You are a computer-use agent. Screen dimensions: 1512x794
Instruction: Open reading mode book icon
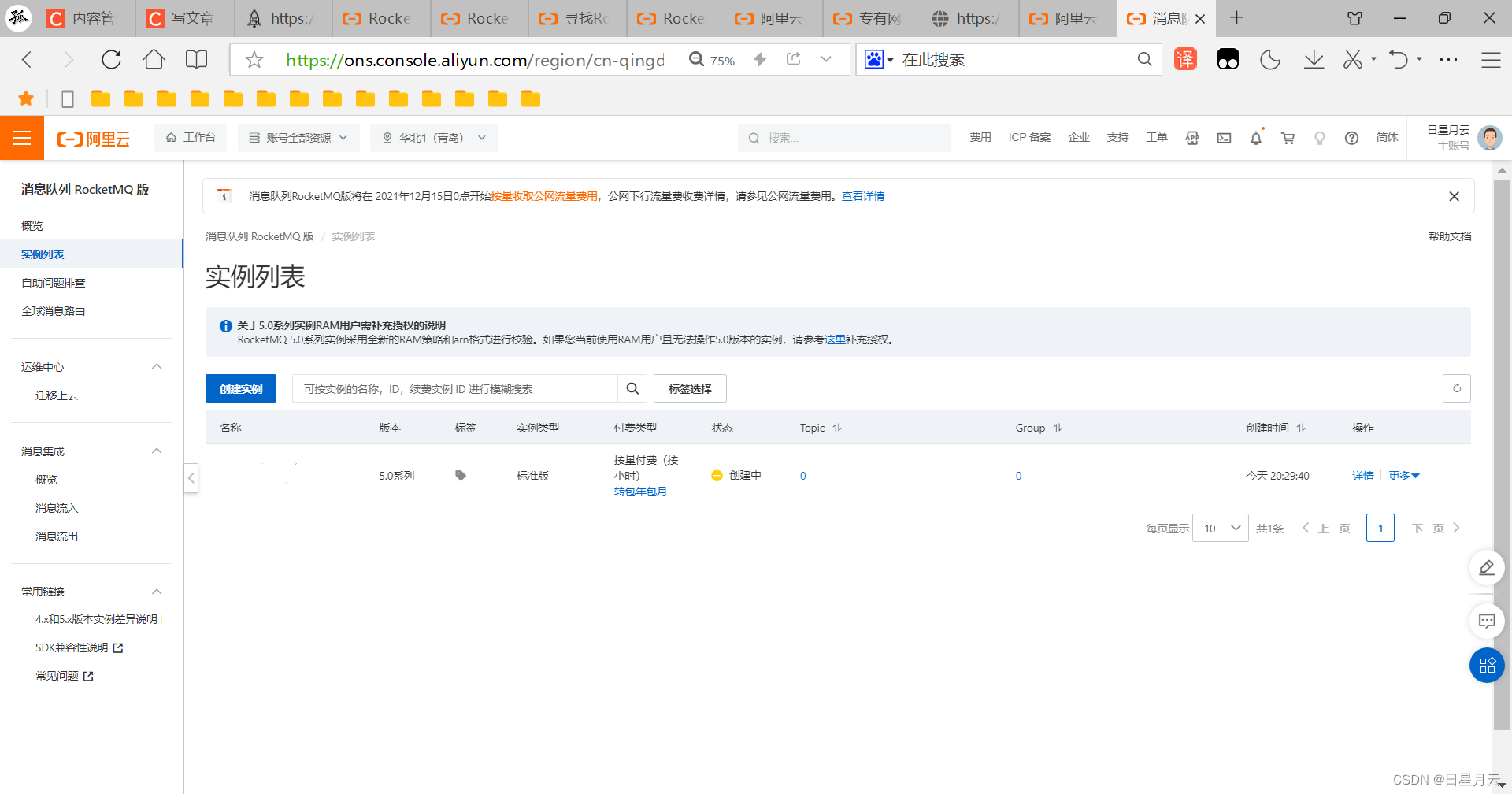pos(196,60)
